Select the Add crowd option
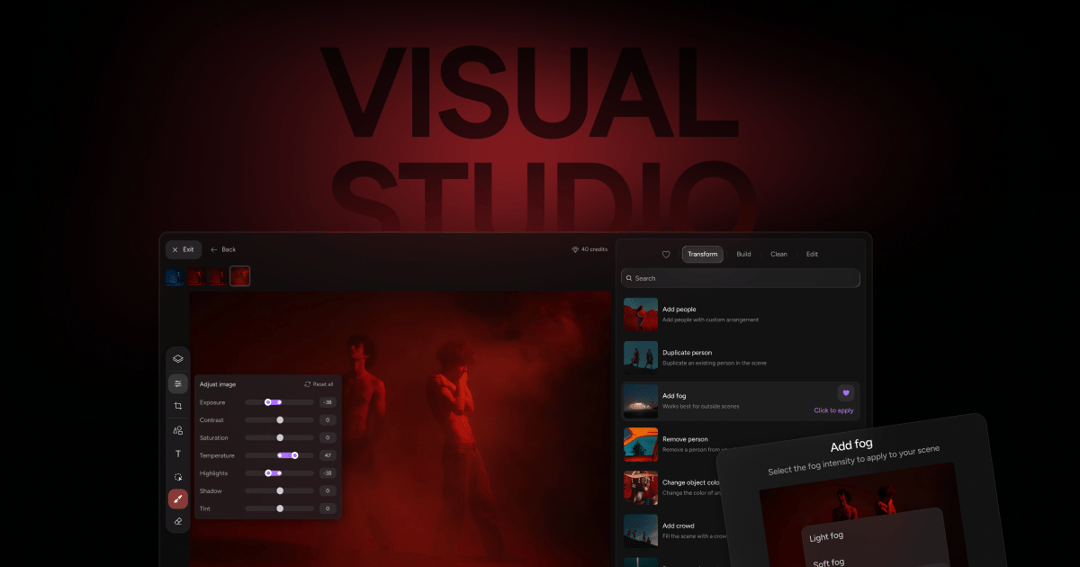The height and width of the screenshot is (567, 1080). [x=675, y=531]
